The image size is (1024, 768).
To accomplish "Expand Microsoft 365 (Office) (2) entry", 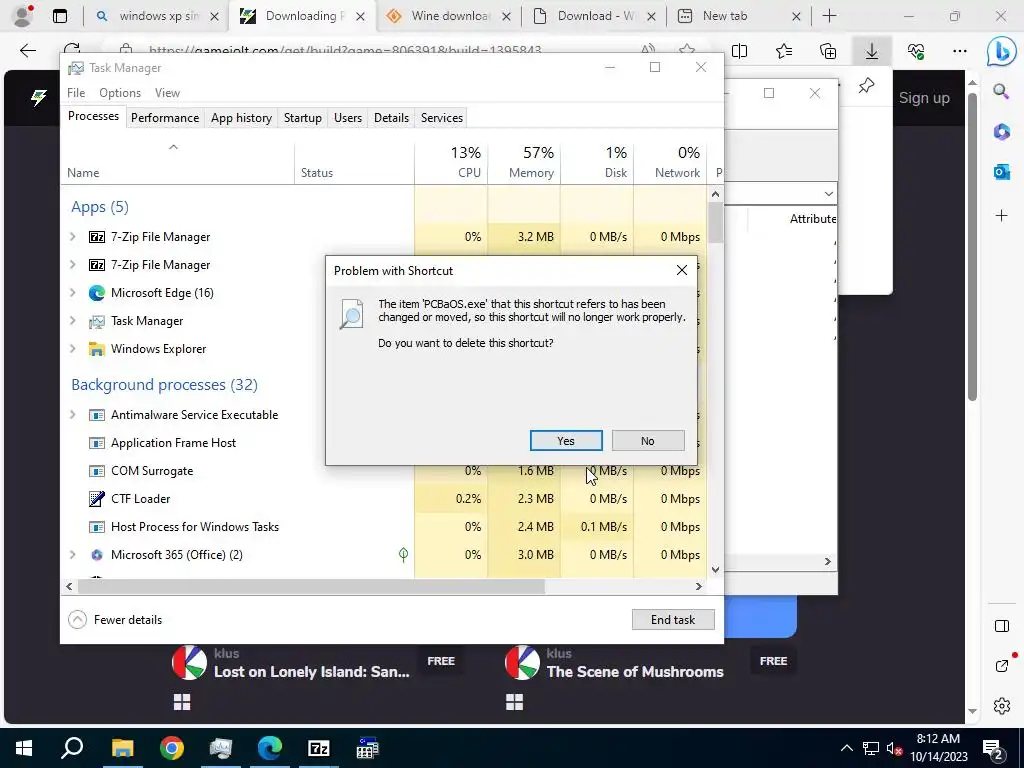I will click(72, 554).
